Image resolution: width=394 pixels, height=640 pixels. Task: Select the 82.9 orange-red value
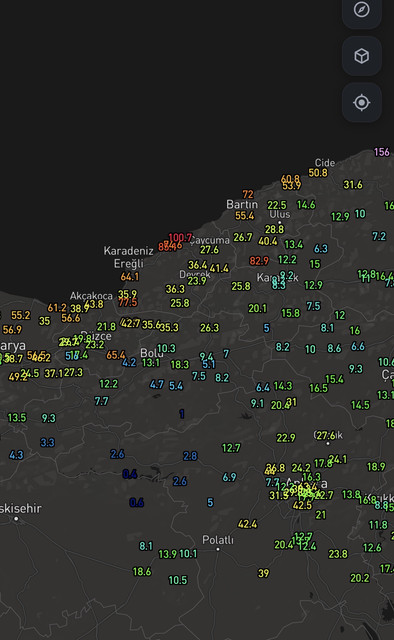pyautogui.click(x=259, y=260)
